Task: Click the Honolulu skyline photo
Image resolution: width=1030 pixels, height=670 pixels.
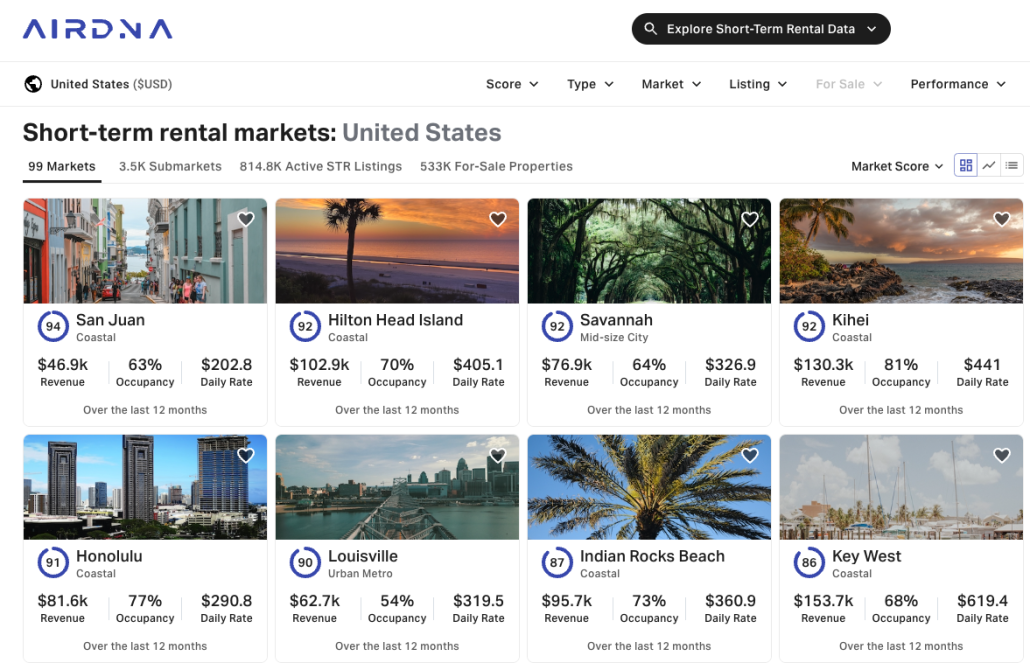Action: (145, 487)
